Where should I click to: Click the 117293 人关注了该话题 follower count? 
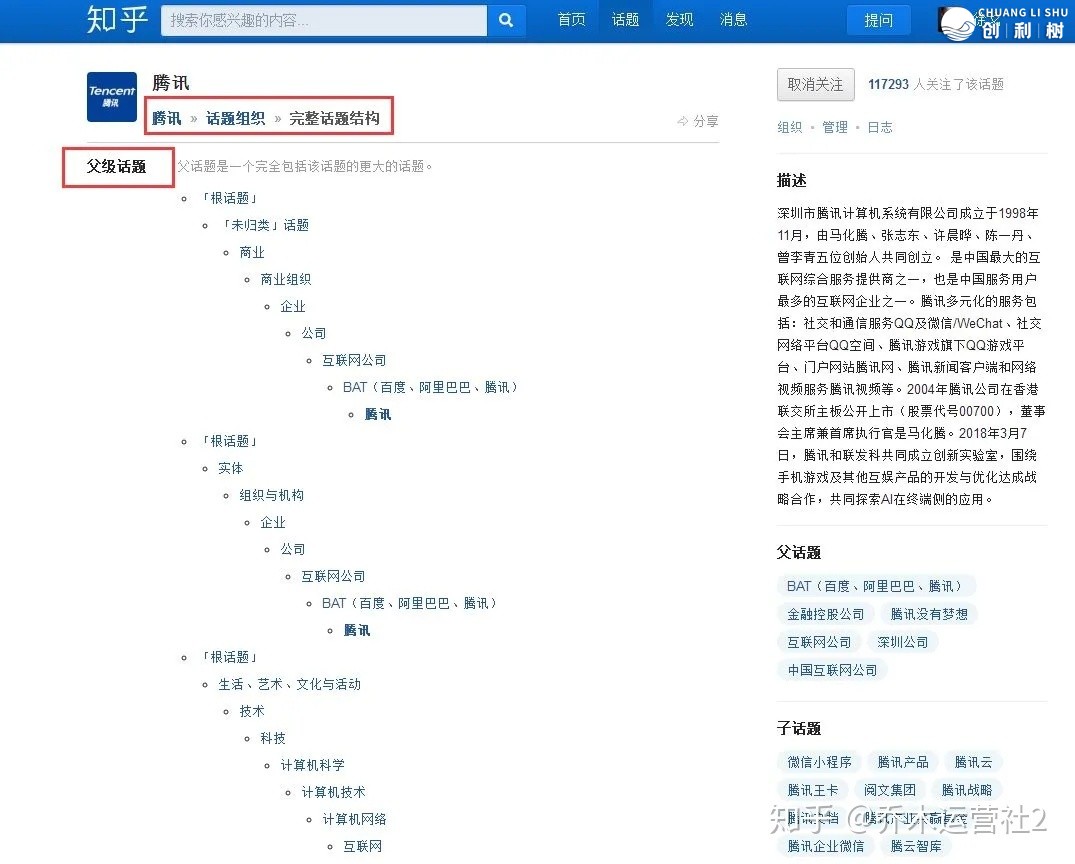936,84
